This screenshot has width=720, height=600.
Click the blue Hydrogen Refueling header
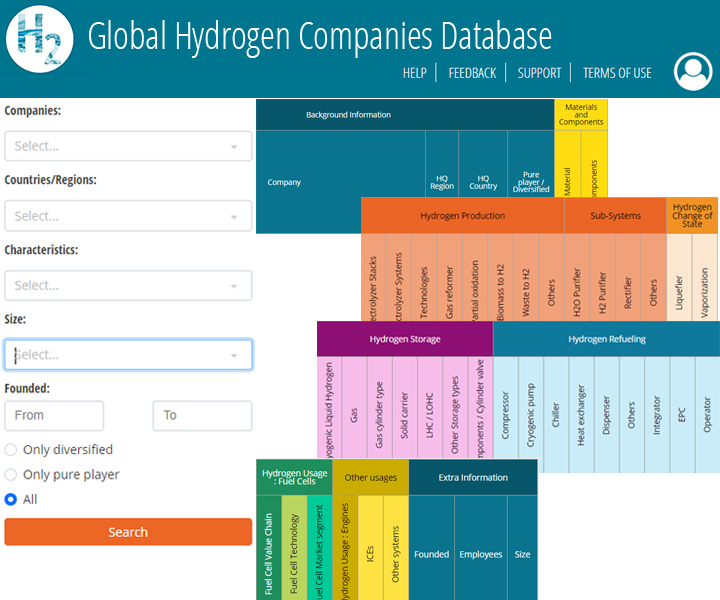tap(606, 339)
